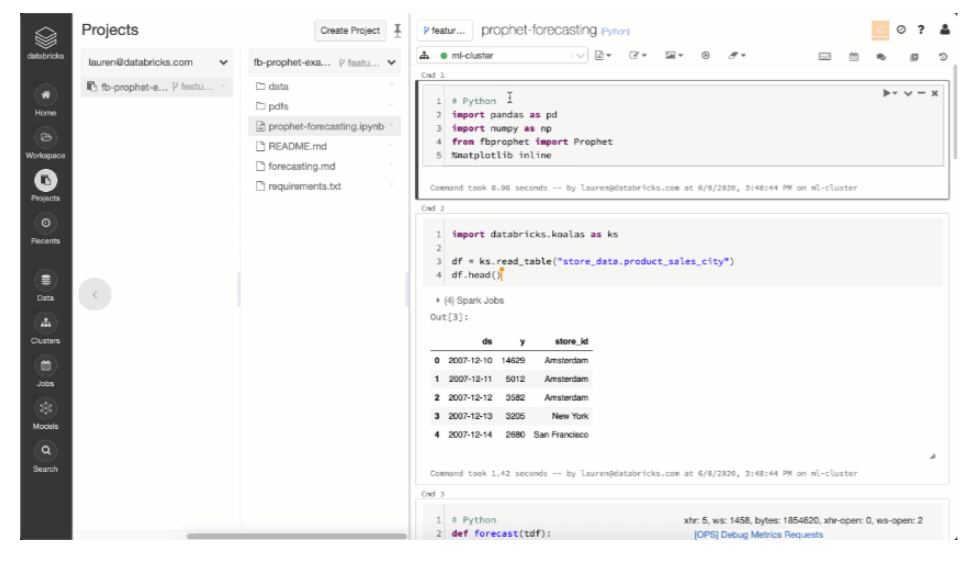
Task: Open the notebook schedule calendar icon
Action: pos(854,57)
